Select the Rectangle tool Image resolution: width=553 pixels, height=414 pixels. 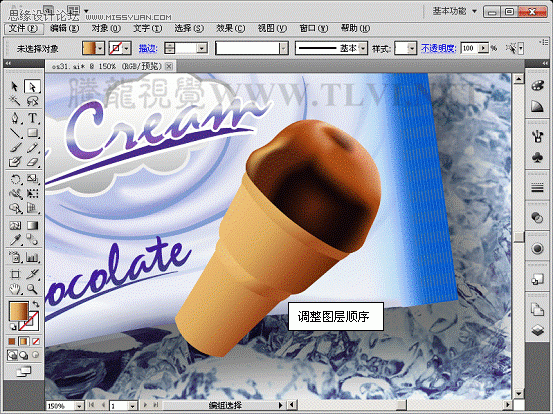pyautogui.click(x=32, y=133)
